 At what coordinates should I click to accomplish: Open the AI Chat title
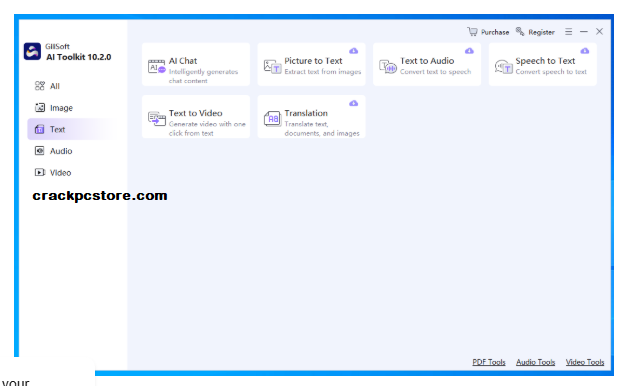tap(183, 61)
